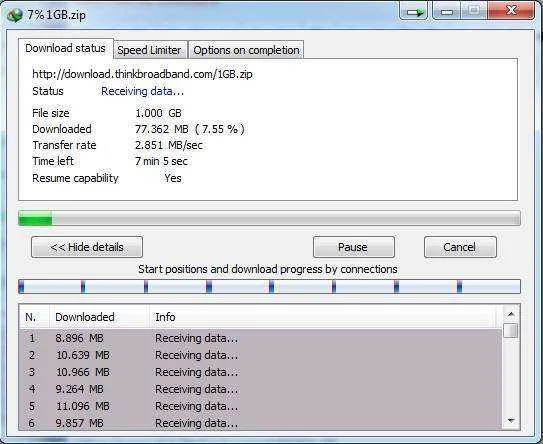This screenshot has height=444, width=543.
Task: Click the downloaded value 77.362 MB
Action: [x=162, y=129]
